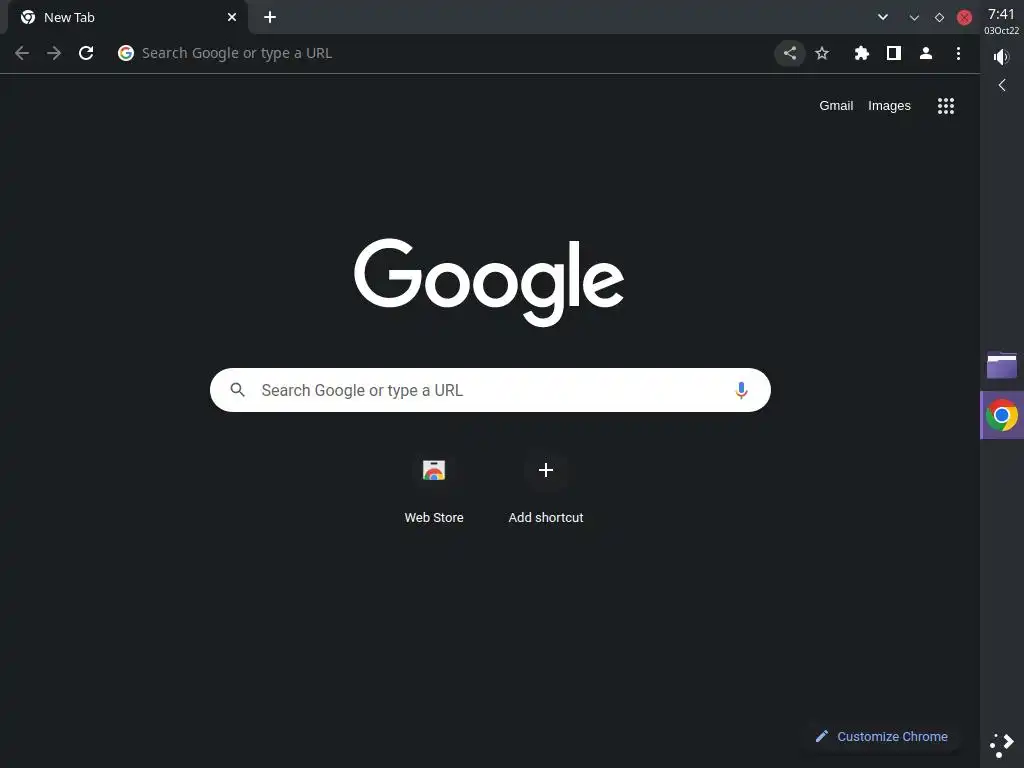1024x768 pixels.
Task: Select the New Tab tab
Action: tap(127, 17)
